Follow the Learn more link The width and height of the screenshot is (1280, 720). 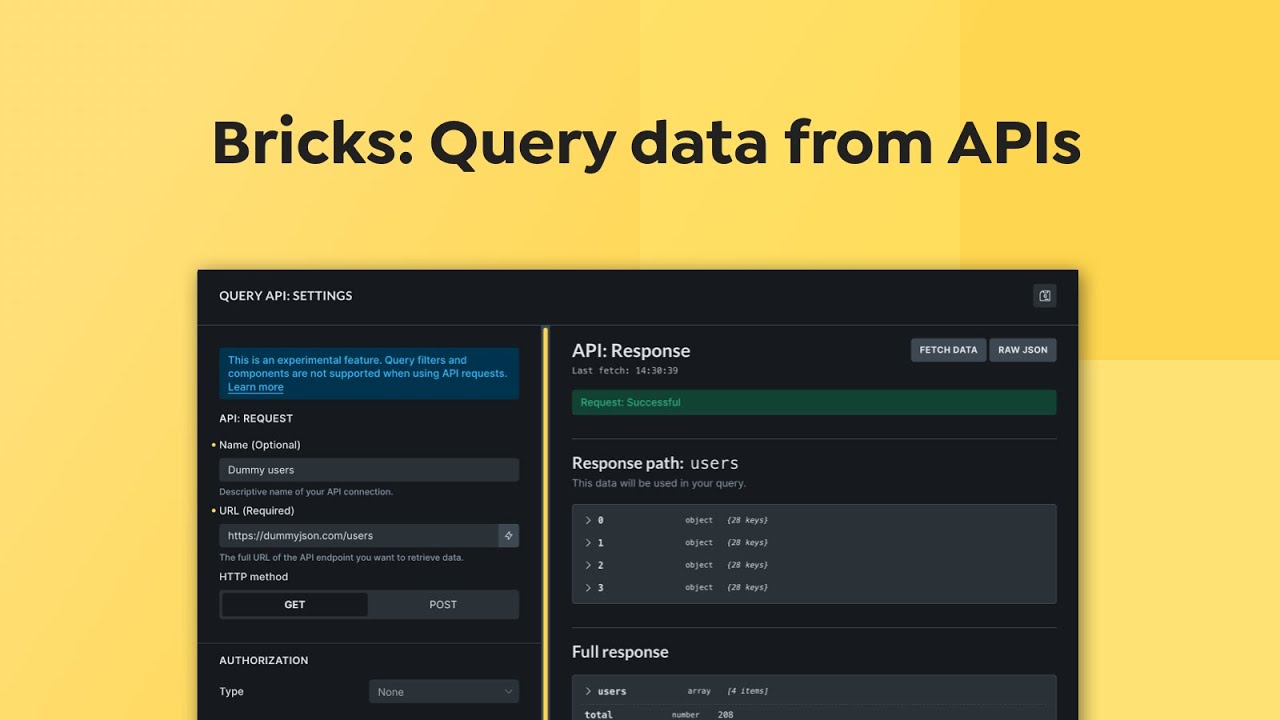[256, 388]
